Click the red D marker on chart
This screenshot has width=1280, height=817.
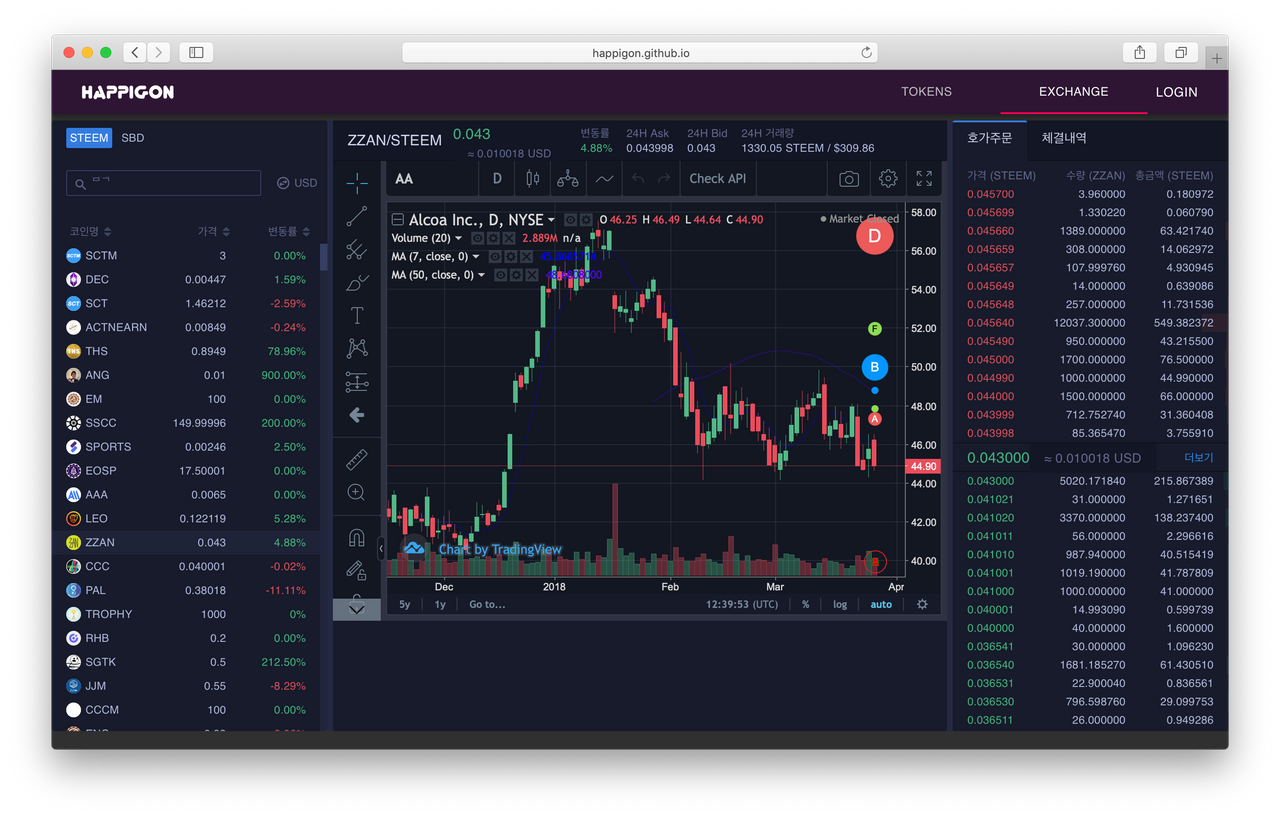(875, 236)
